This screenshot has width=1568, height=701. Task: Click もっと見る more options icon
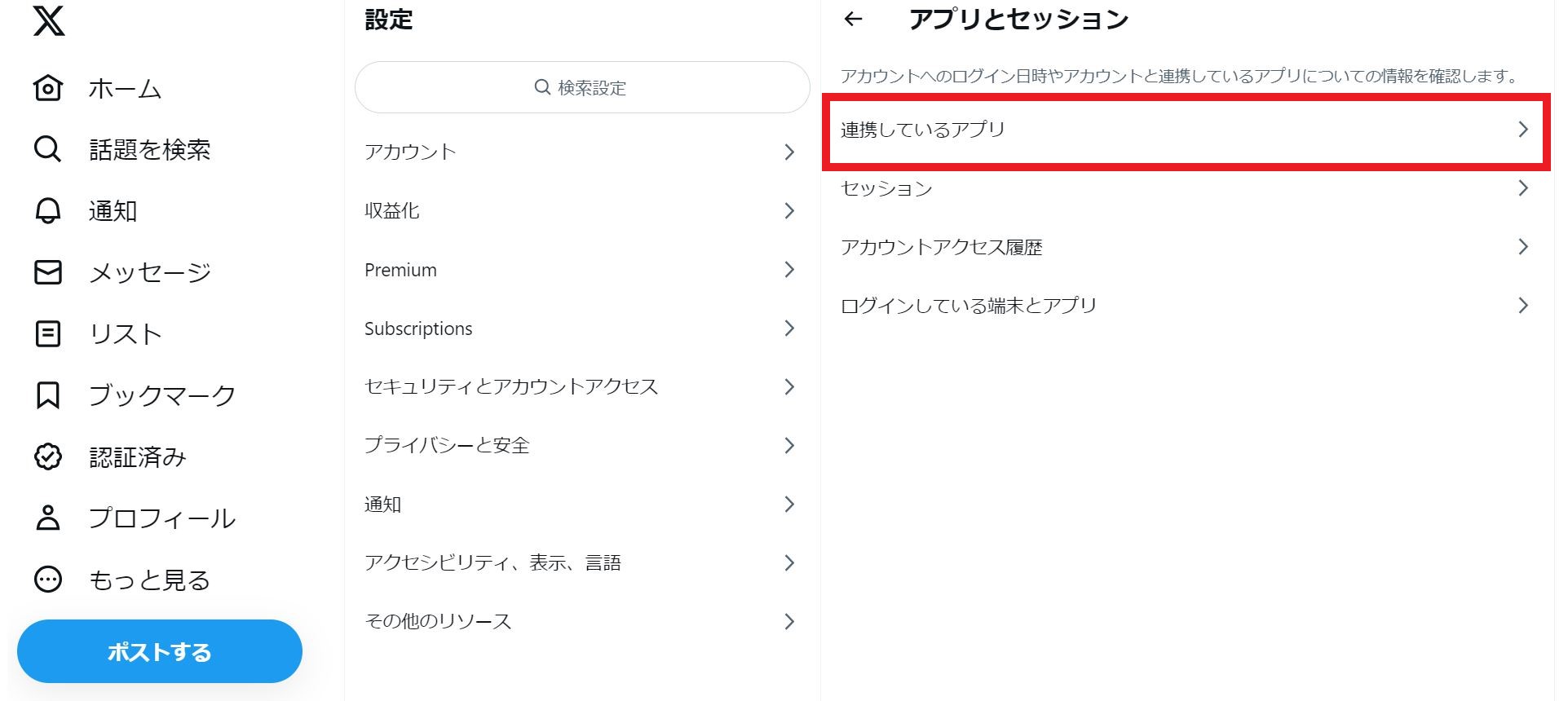pyautogui.click(x=47, y=580)
